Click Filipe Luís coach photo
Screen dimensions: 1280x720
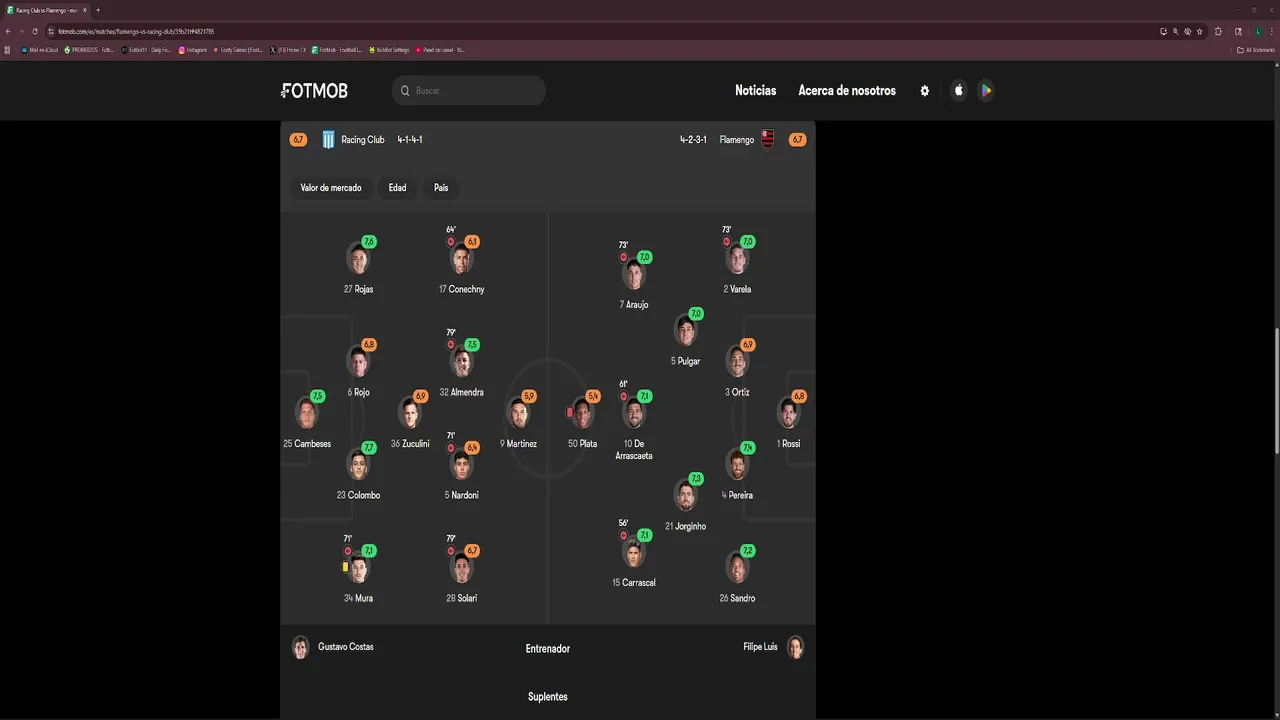[x=795, y=647]
